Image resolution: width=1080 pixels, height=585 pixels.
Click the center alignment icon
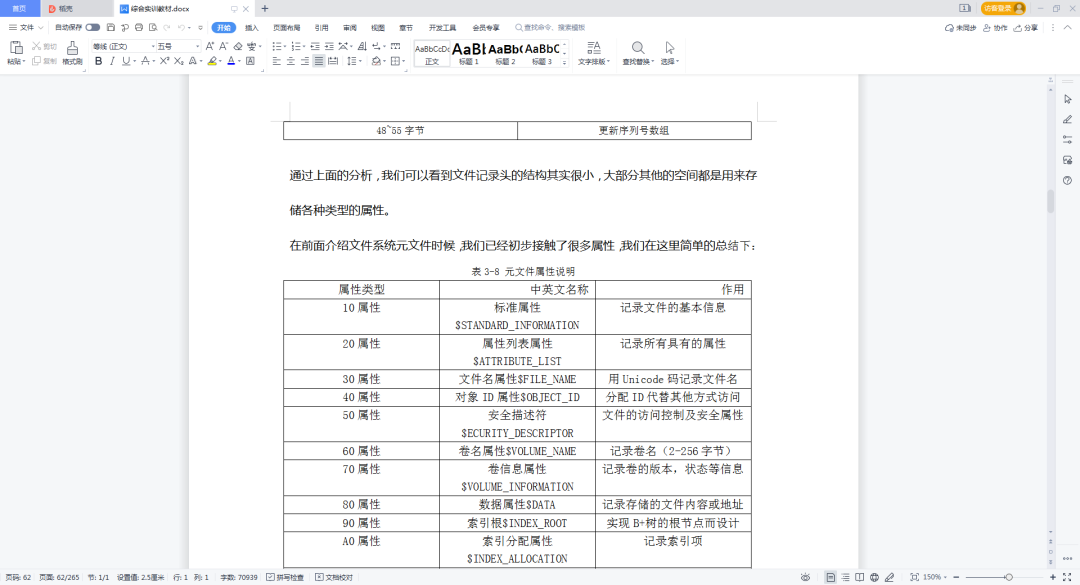coord(291,61)
